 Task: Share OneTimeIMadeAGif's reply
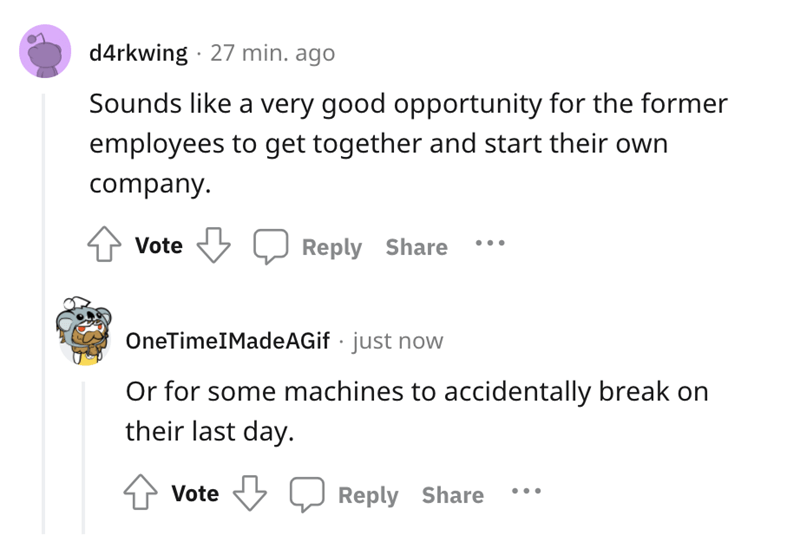coord(453,495)
